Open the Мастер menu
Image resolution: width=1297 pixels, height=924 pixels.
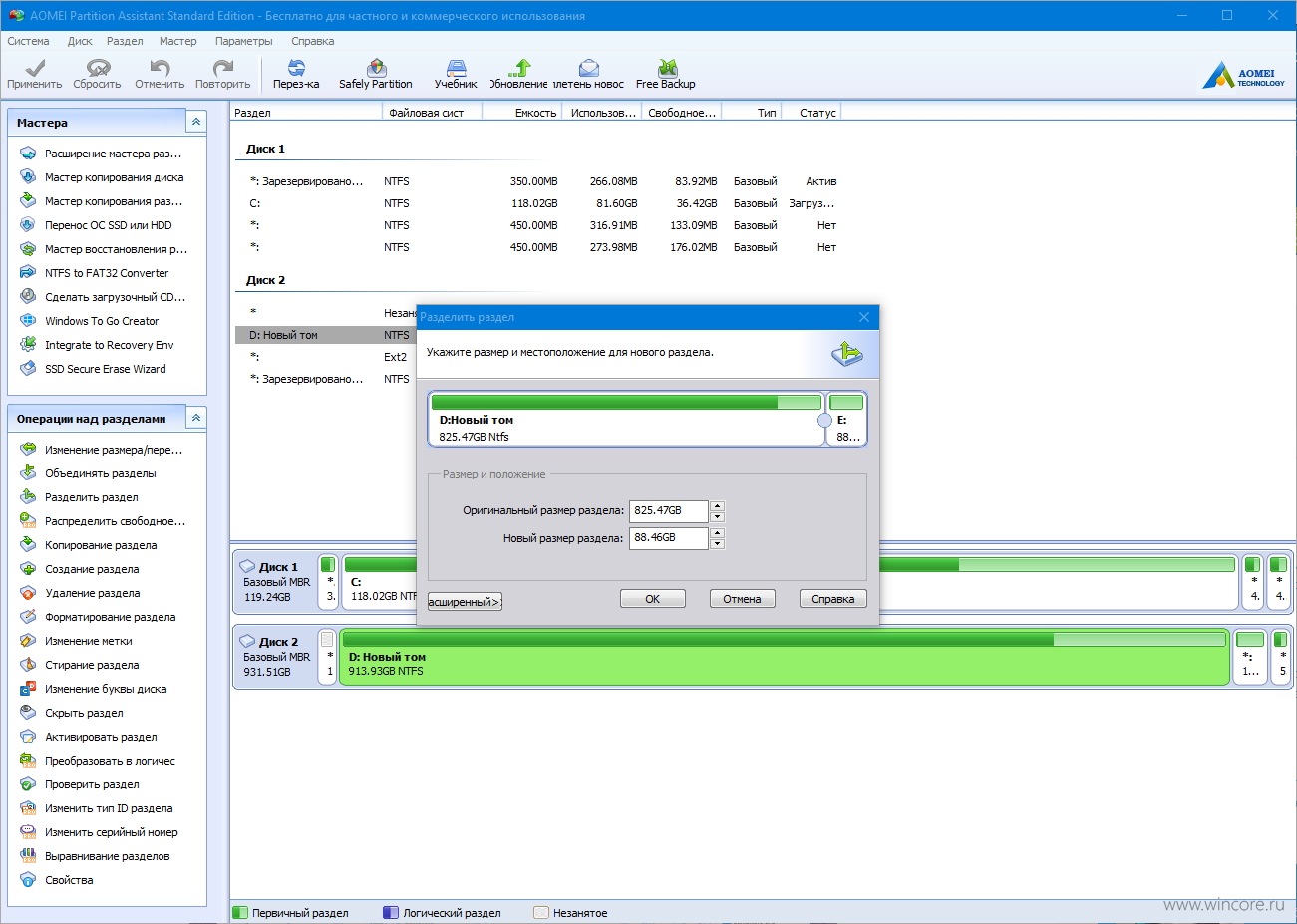point(178,41)
